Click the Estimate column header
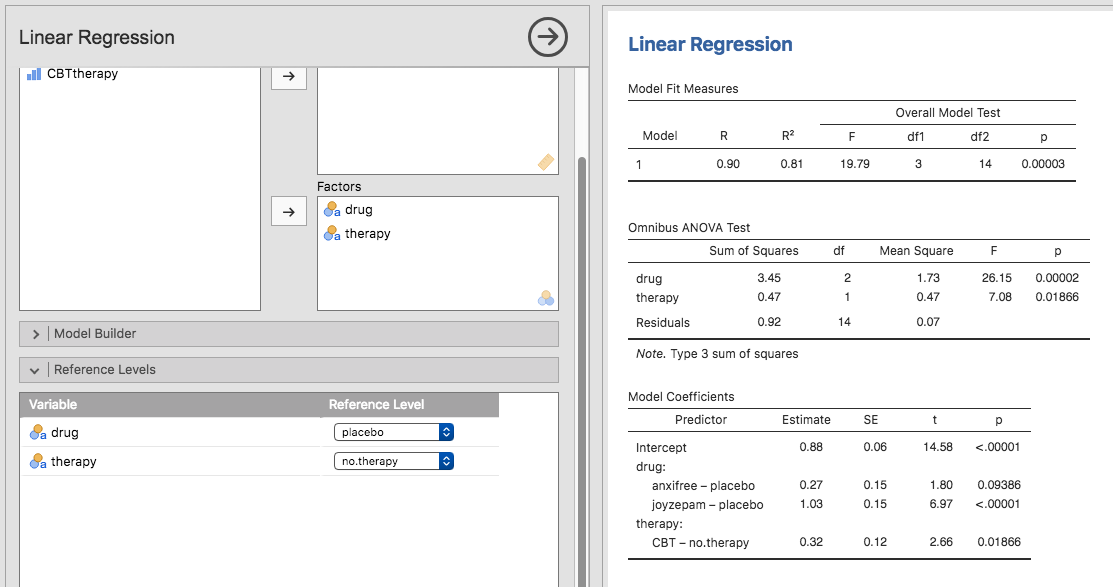 tap(806, 420)
